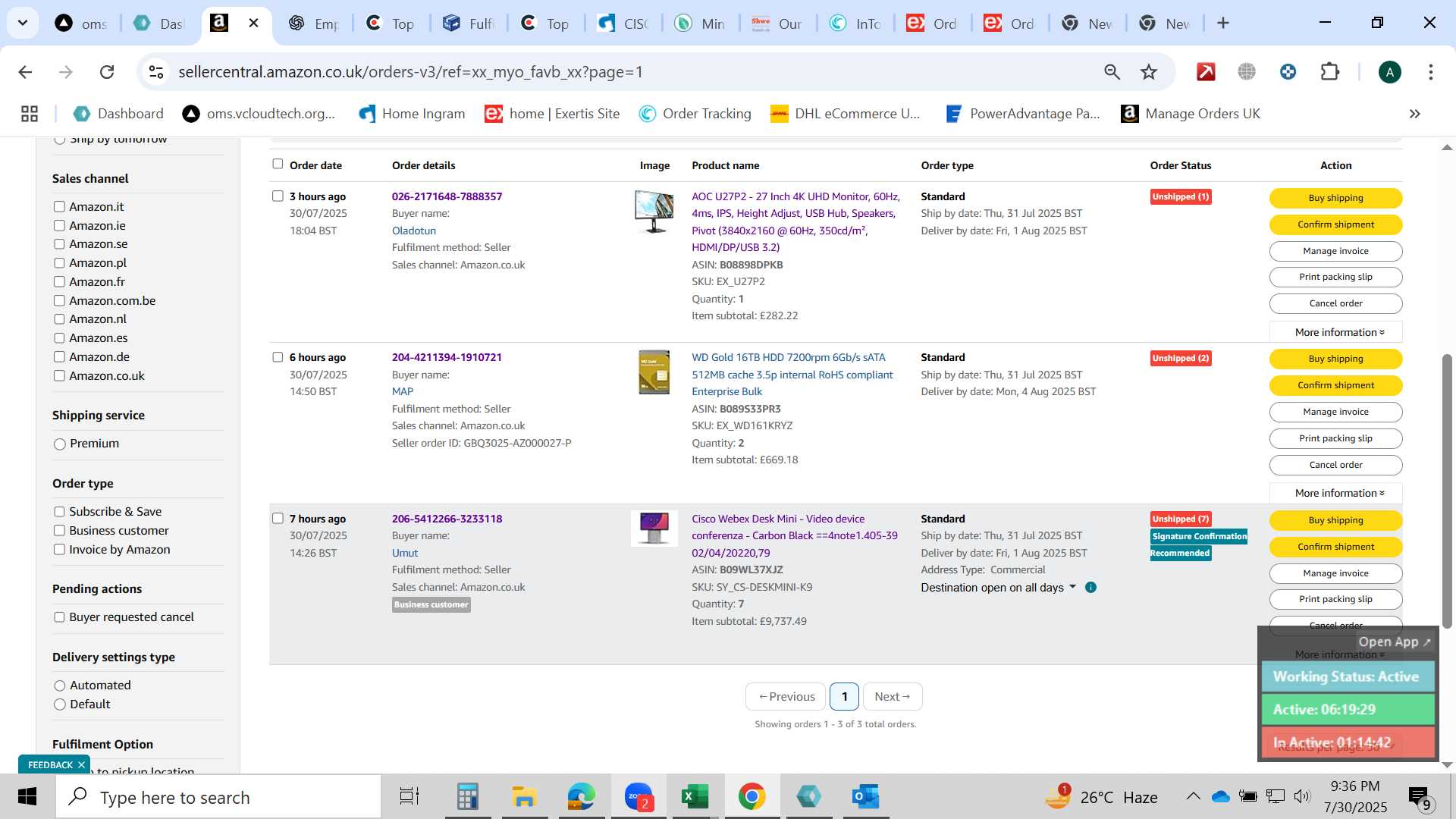The width and height of the screenshot is (1456, 819).
Task: Open Outlook from the taskbar
Action: click(864, 797)
